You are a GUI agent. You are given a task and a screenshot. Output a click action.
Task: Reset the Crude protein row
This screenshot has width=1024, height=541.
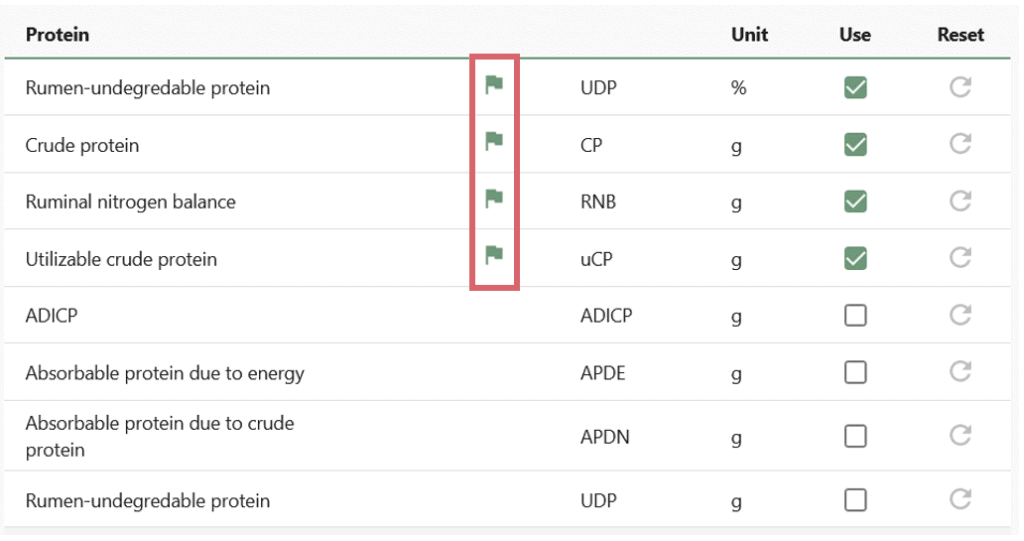click(960, 144)
